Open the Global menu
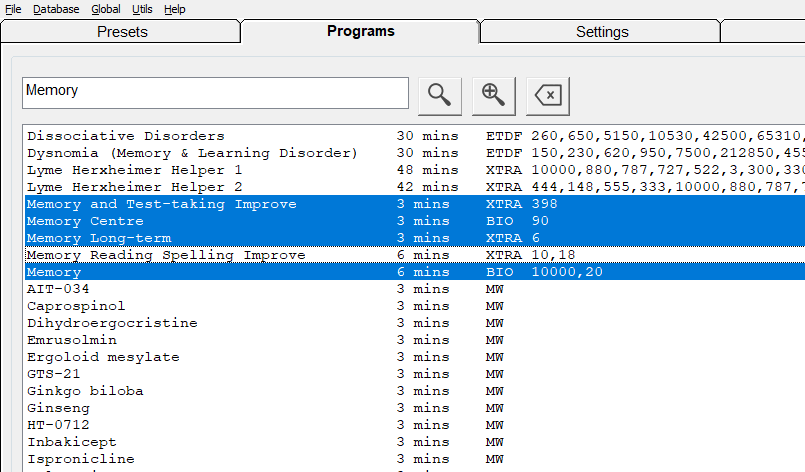This screenshot has height=472, width=805. tap(105, 9)
